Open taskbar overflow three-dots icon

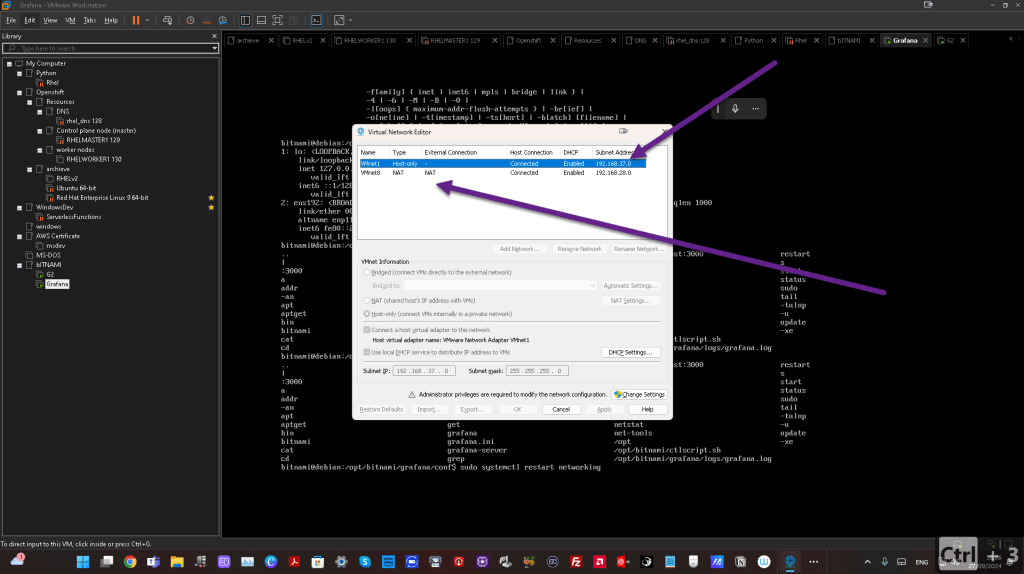point(813,562)
